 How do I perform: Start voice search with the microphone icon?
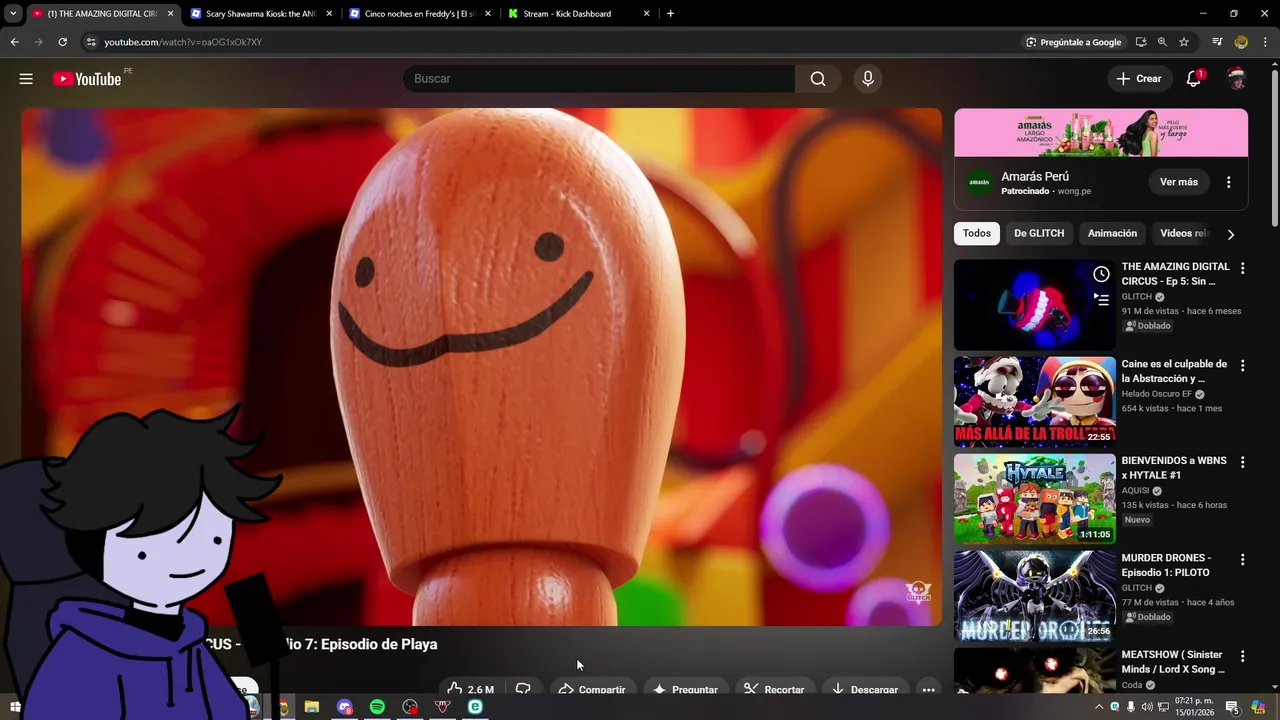click(867, 79)
